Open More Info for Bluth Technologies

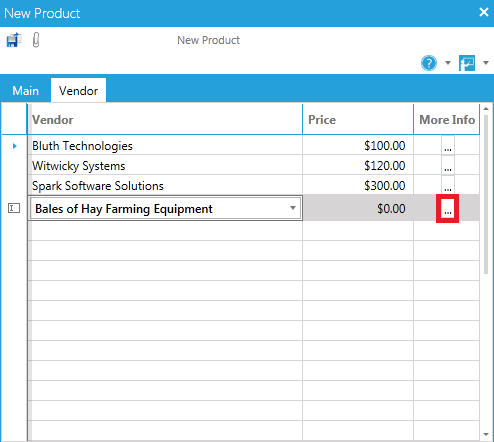coord(448,145)
